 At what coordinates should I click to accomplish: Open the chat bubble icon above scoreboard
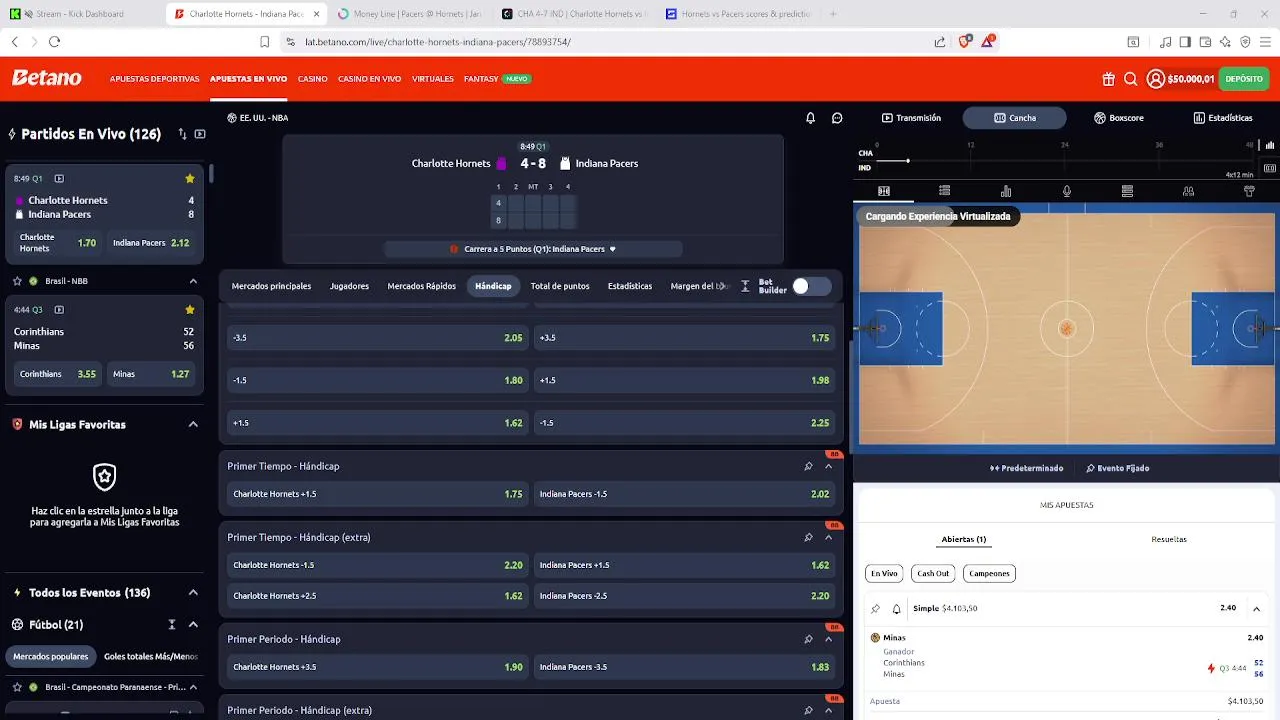point(837,118)
